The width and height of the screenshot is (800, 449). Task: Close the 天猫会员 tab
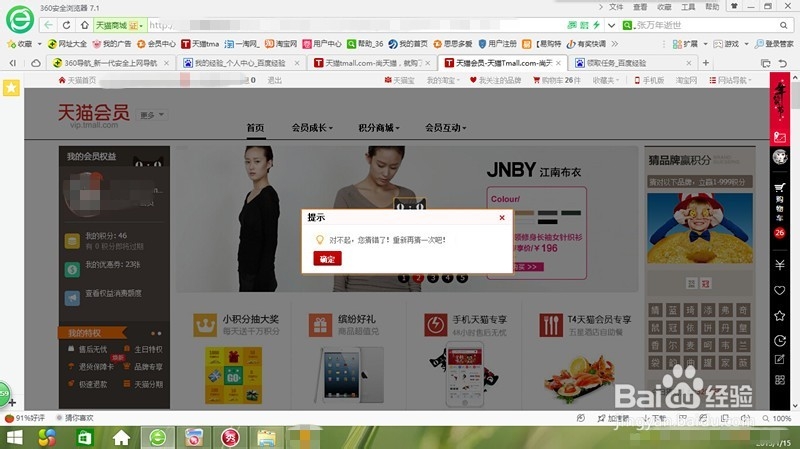click(x=558, y=63)
